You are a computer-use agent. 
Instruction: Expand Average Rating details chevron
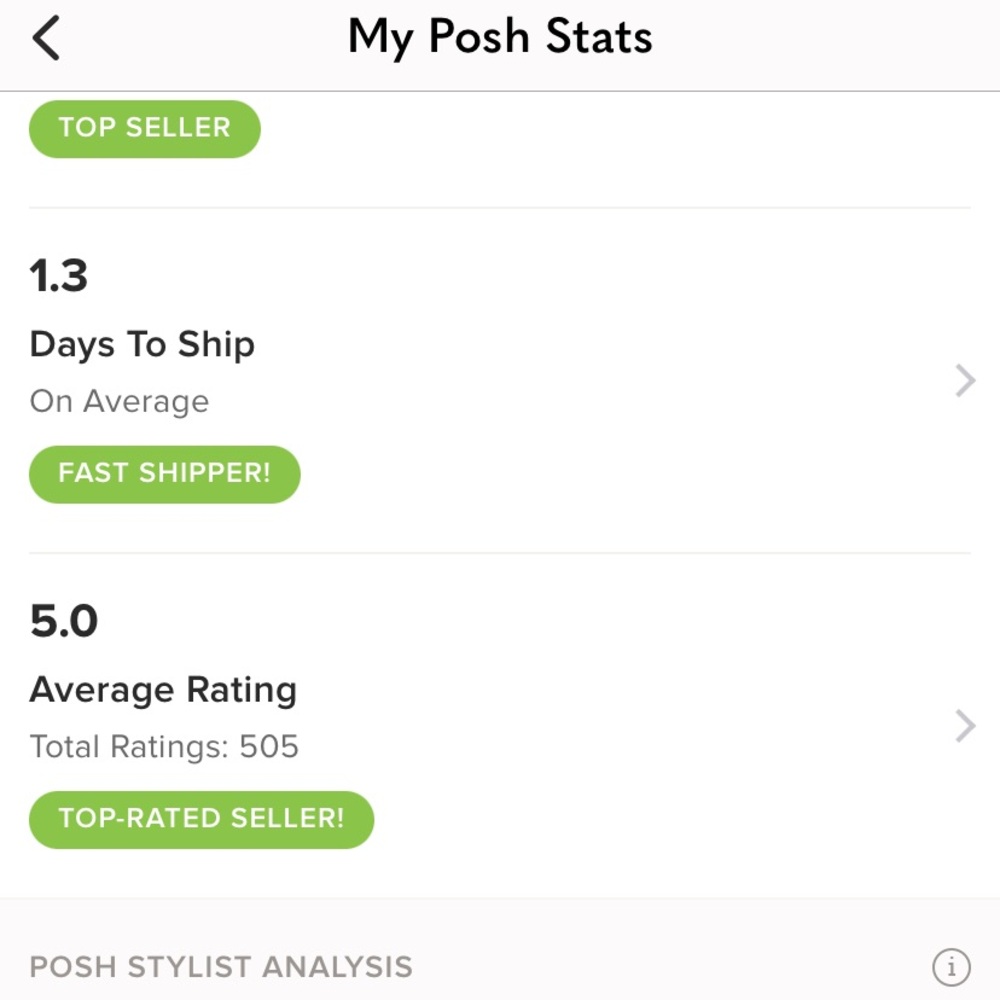[x=964, y=726]
